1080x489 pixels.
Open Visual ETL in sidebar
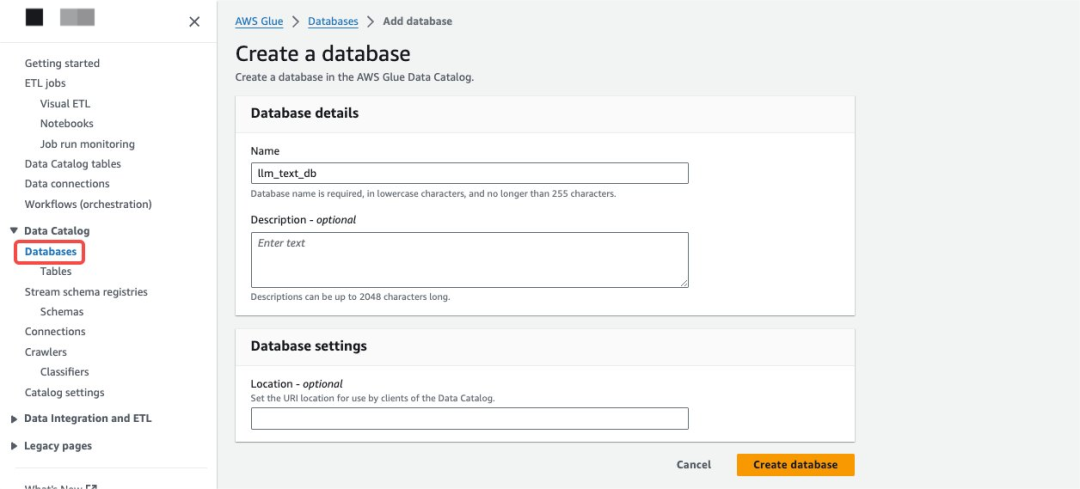tap(65, 103)
